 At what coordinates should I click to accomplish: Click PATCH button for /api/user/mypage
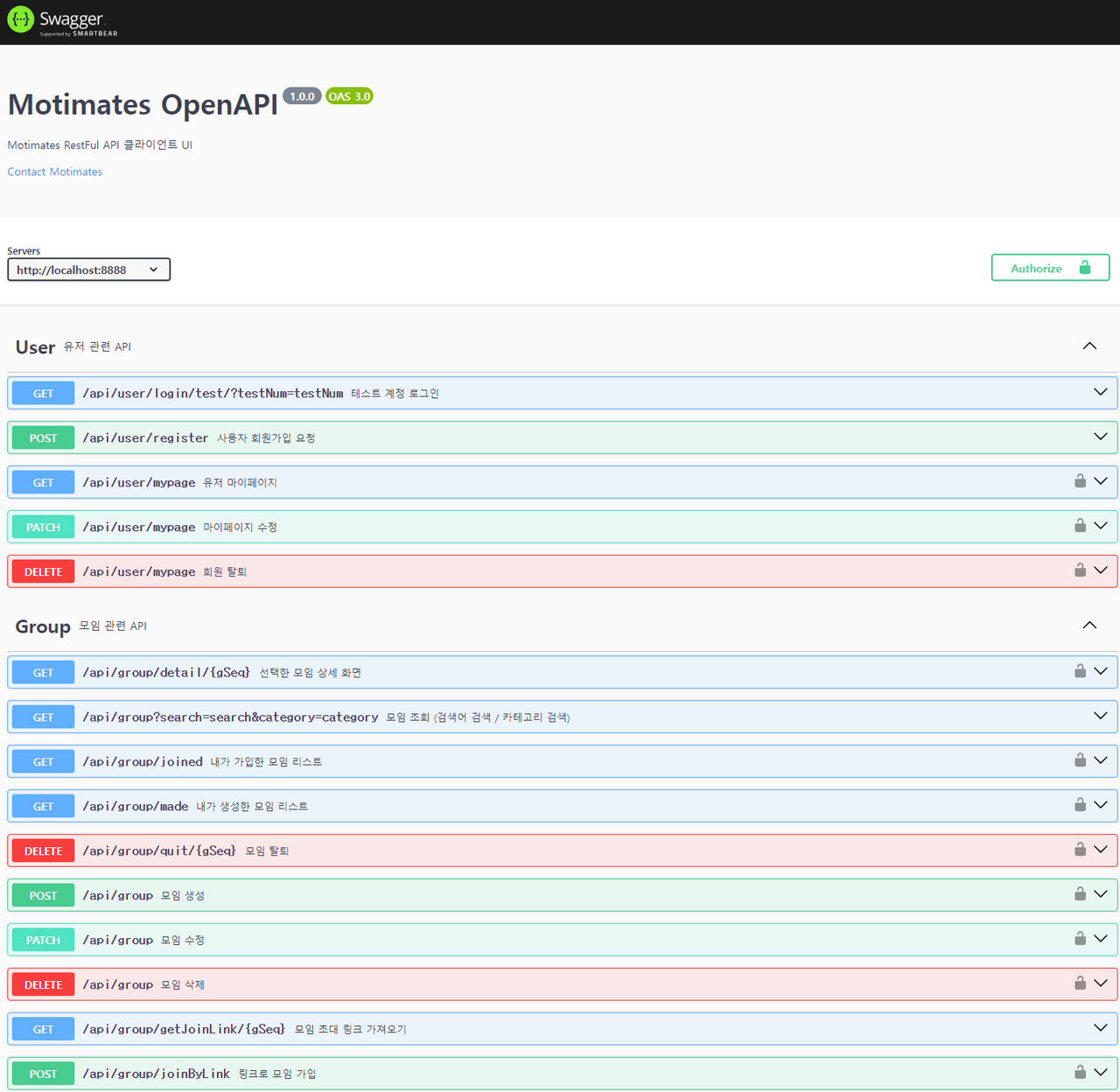43,528
